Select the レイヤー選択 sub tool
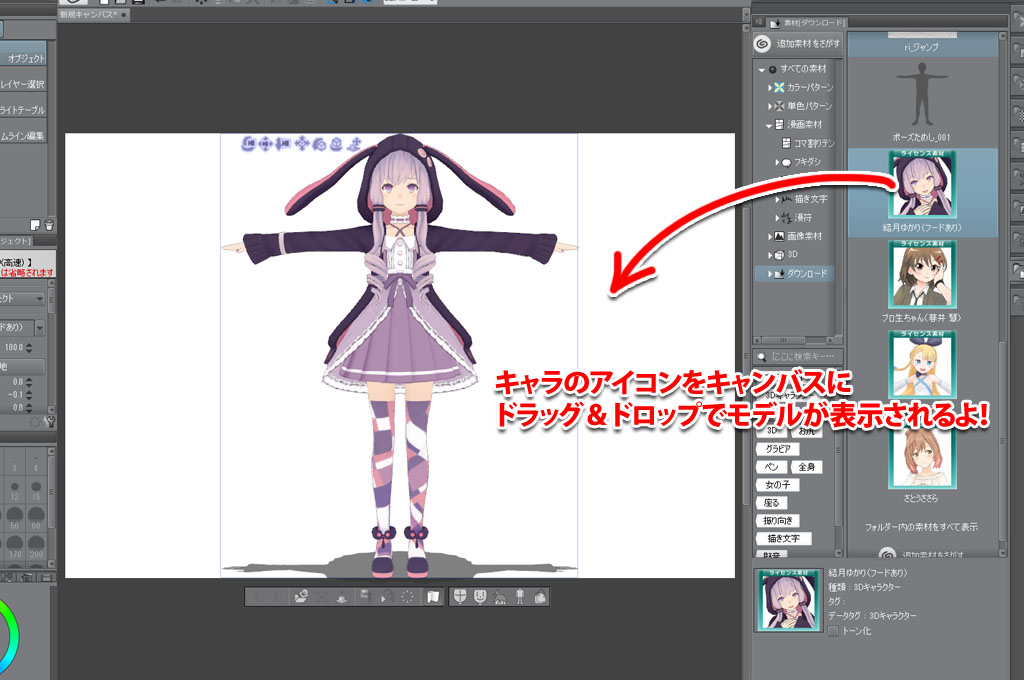This screenshot has height=680, width=1024. coord(24,85)
